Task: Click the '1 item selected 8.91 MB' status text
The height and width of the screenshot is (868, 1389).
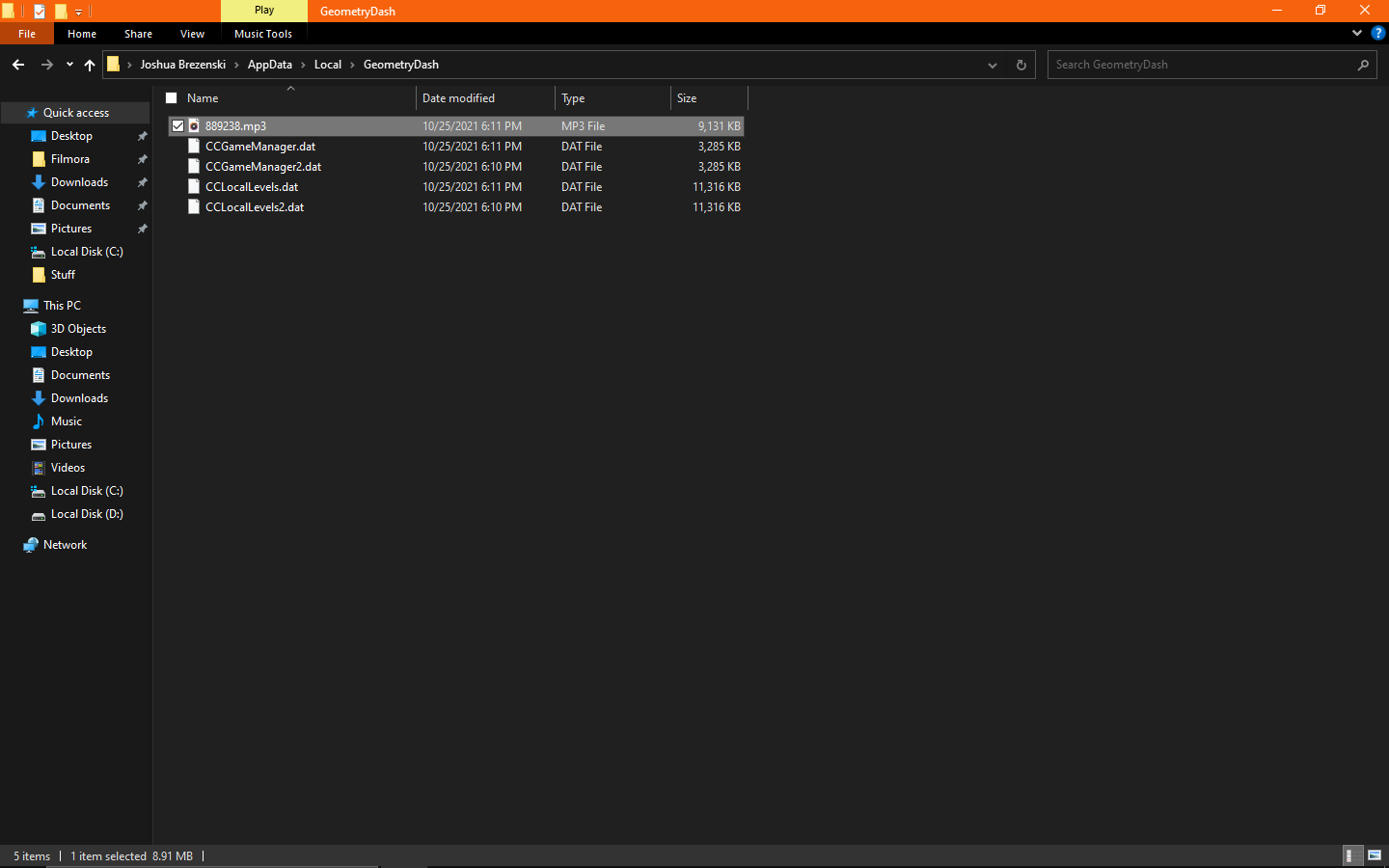Action: 131,856
